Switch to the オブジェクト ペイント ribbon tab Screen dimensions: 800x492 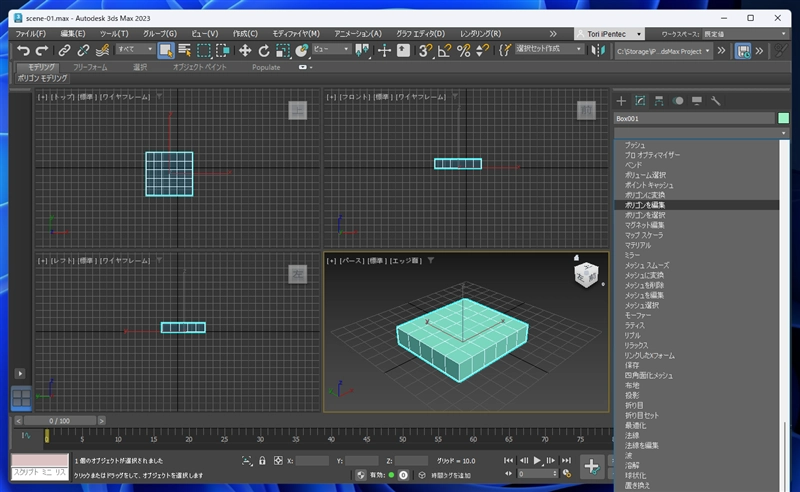tap(199, 67)
